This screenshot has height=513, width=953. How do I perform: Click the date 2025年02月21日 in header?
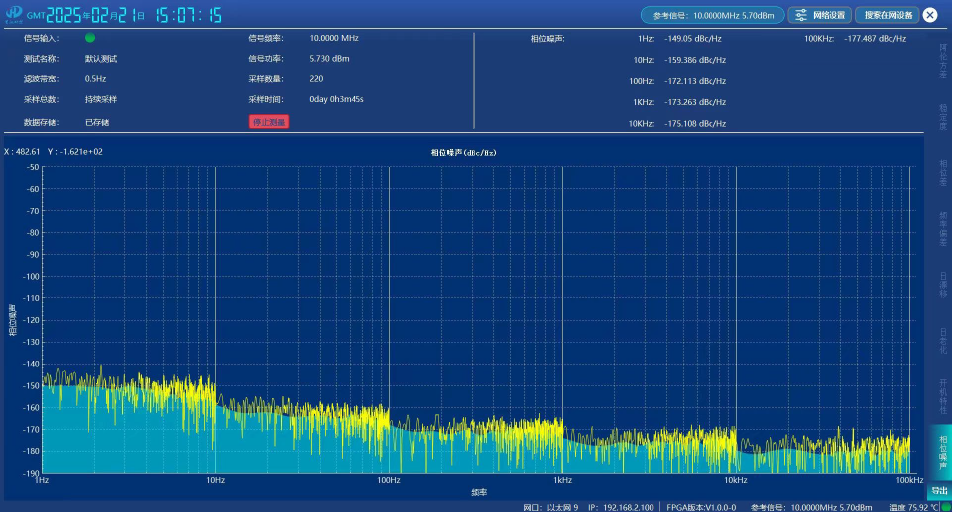pos(95,15)
